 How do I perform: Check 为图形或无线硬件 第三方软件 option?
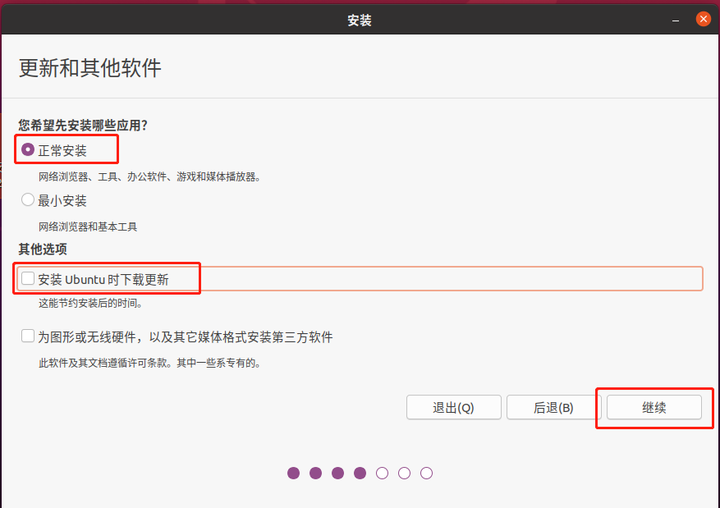click(28, 336)
